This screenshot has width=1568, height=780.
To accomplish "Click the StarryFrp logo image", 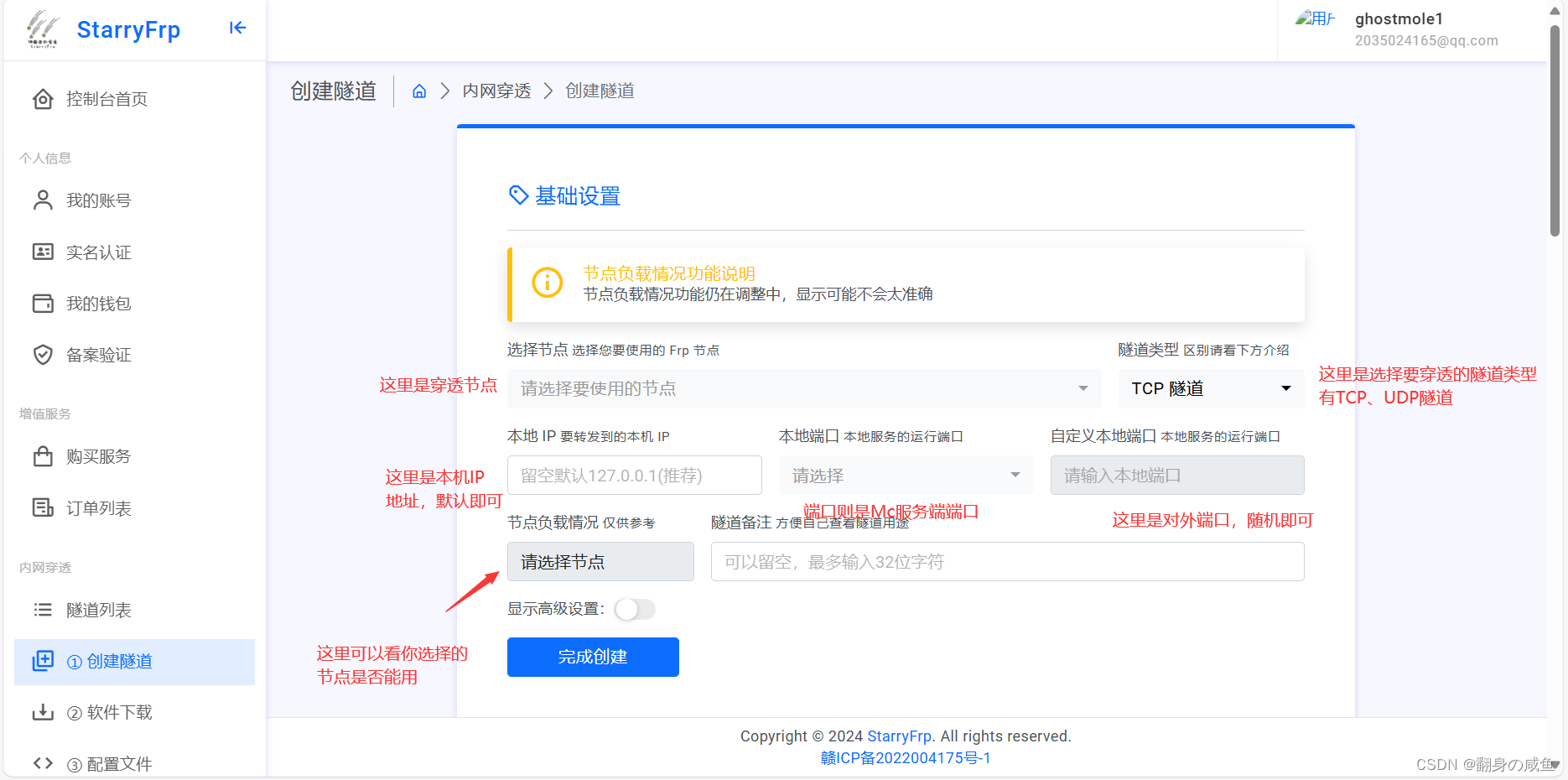I will click(x=42, y=29).
